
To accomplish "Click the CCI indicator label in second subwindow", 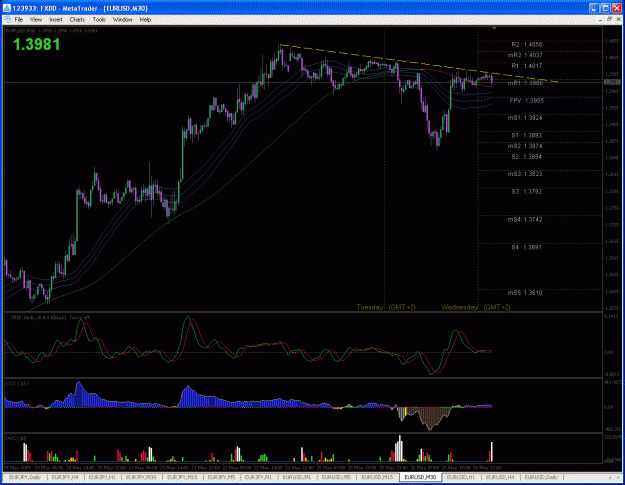I will (18, 383).
